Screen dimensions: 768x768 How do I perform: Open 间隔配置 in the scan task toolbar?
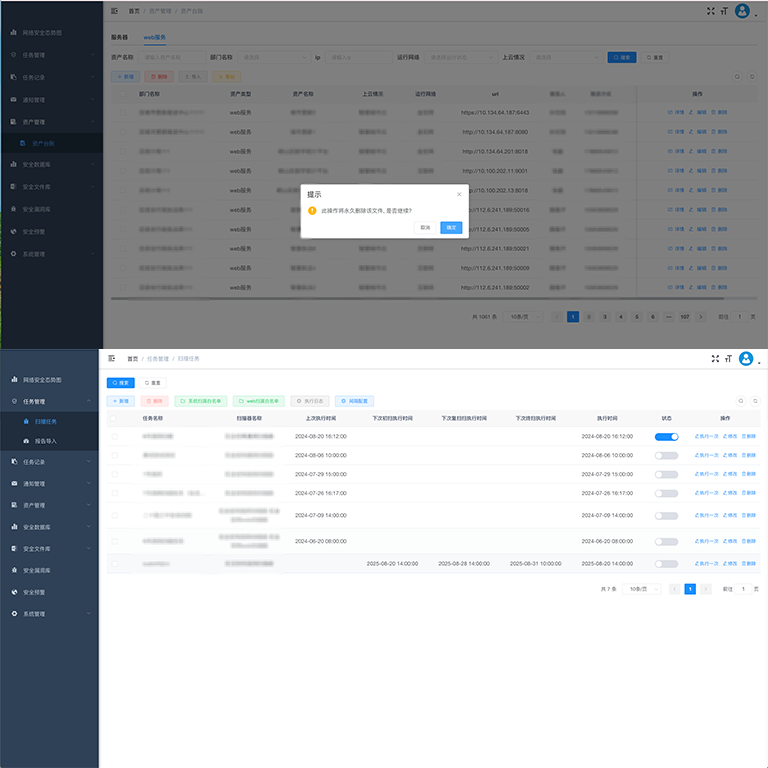tap(355, 401)
